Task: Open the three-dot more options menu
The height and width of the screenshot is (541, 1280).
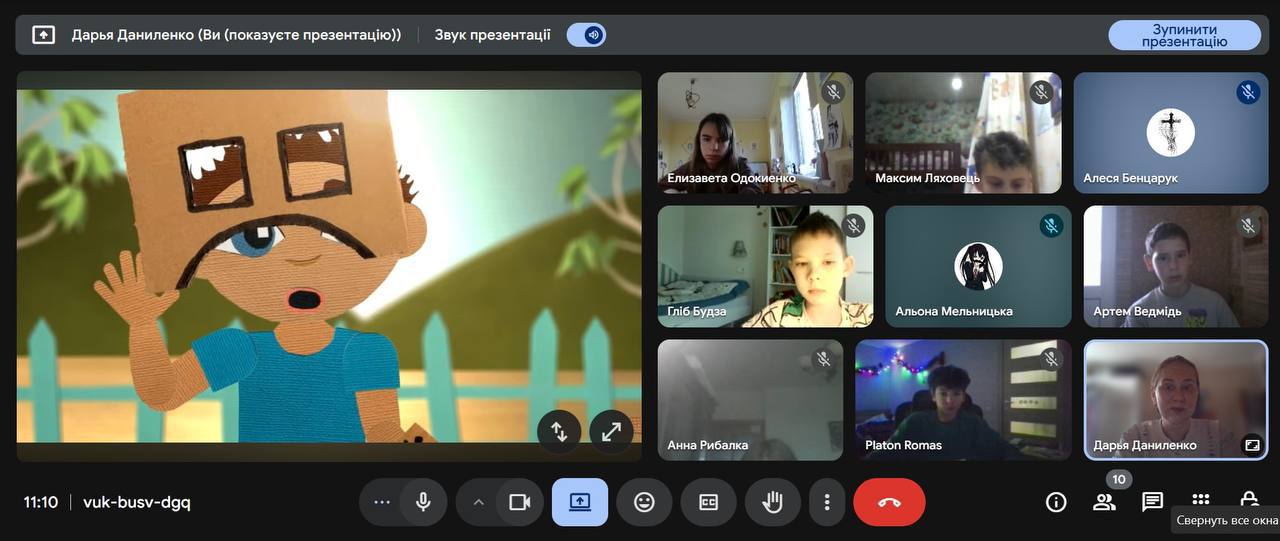Action: click(x=826, y=502)
